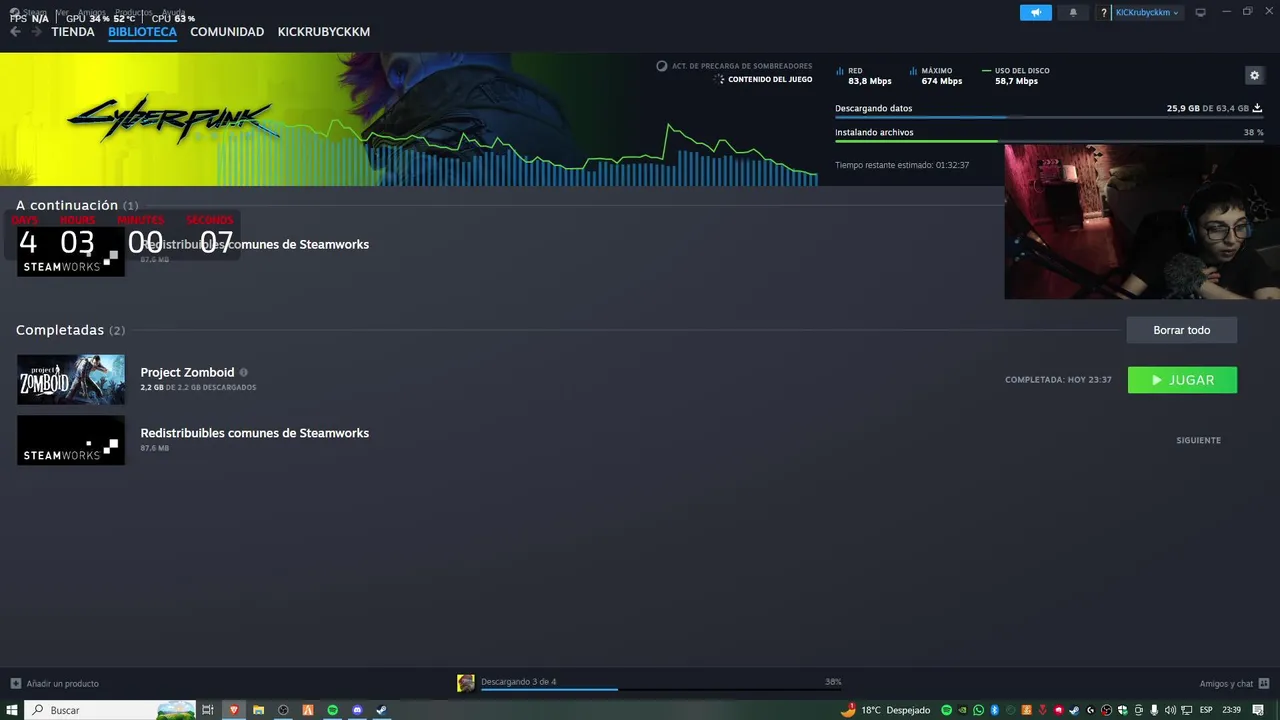Viewport: 1280px width, 720px height.
Task: Click the Spotify system tray icon
Action: click(947, 710)
